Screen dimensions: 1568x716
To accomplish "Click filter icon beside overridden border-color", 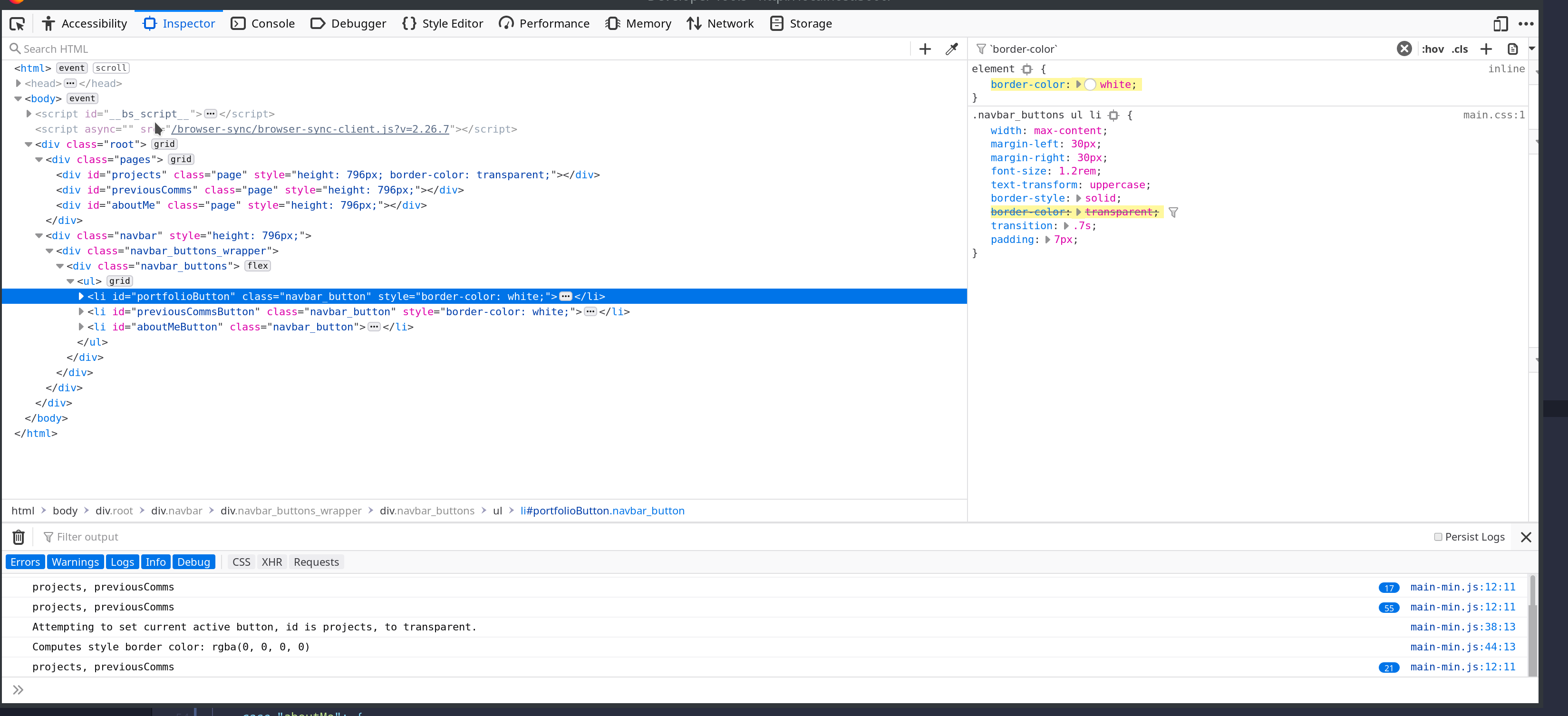I will (x=1173, y=213).
